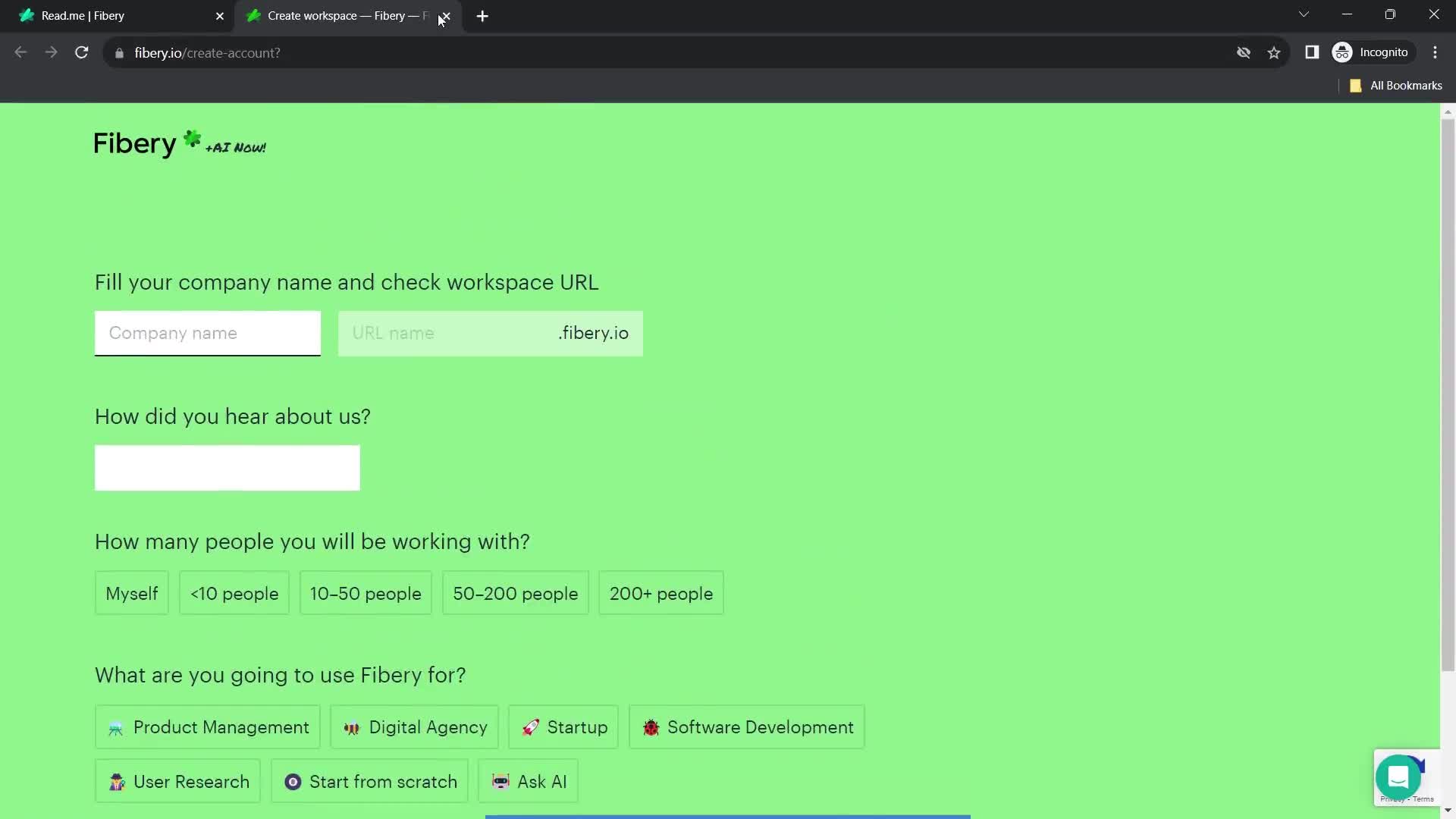Switch to Read.me | Fibery tab
The width and height of the screenshot is (1456, 819).
coord(118,16)
